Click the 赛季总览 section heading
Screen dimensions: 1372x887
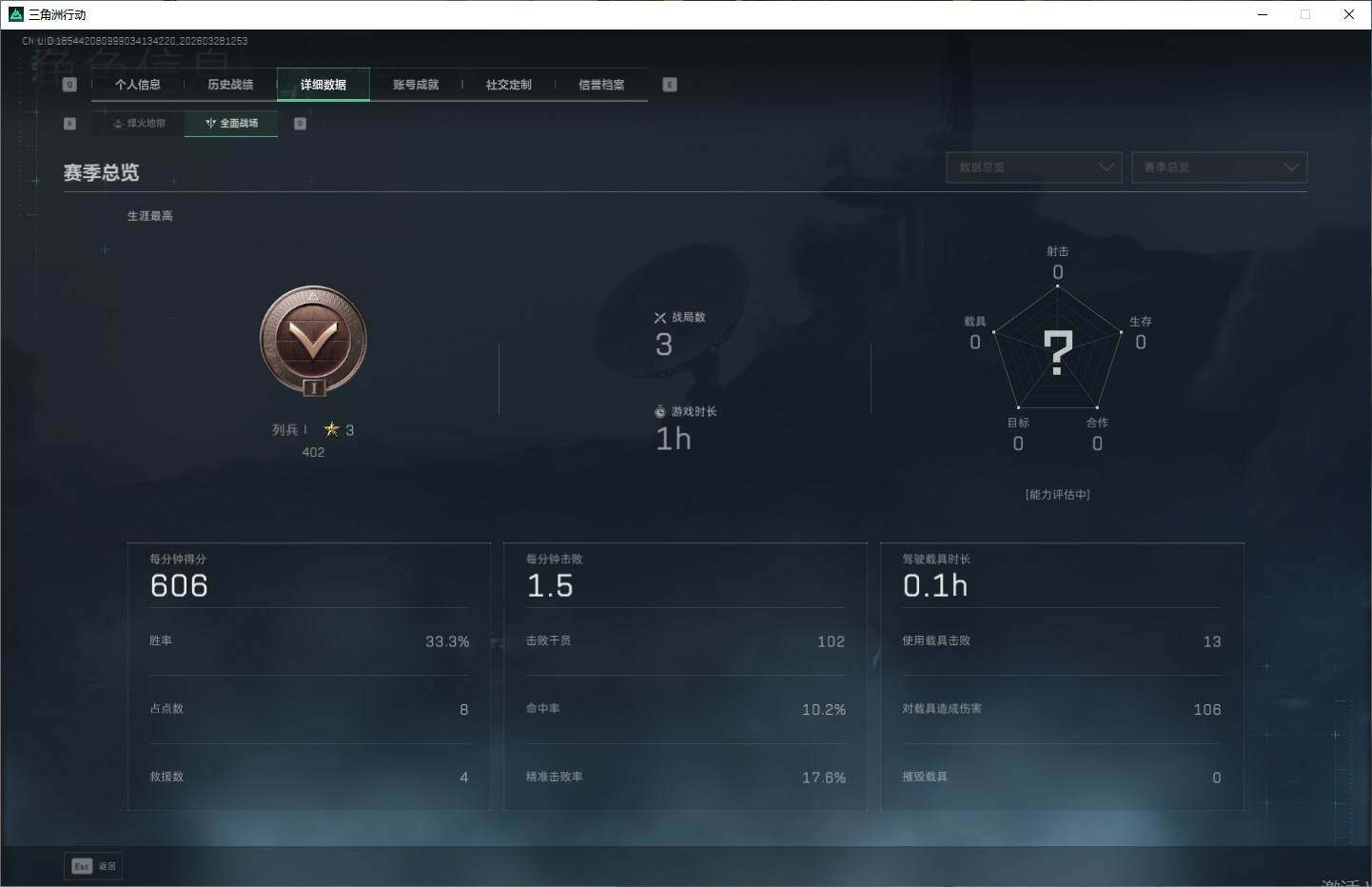pyautogui.click(x=102, y=172)
